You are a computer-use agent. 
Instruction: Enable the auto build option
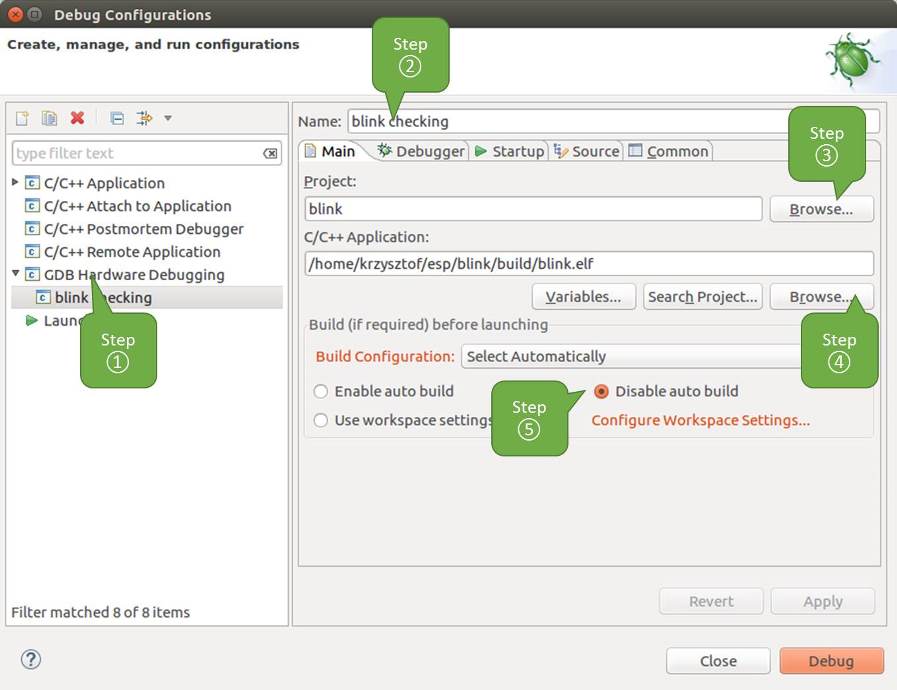321,391
